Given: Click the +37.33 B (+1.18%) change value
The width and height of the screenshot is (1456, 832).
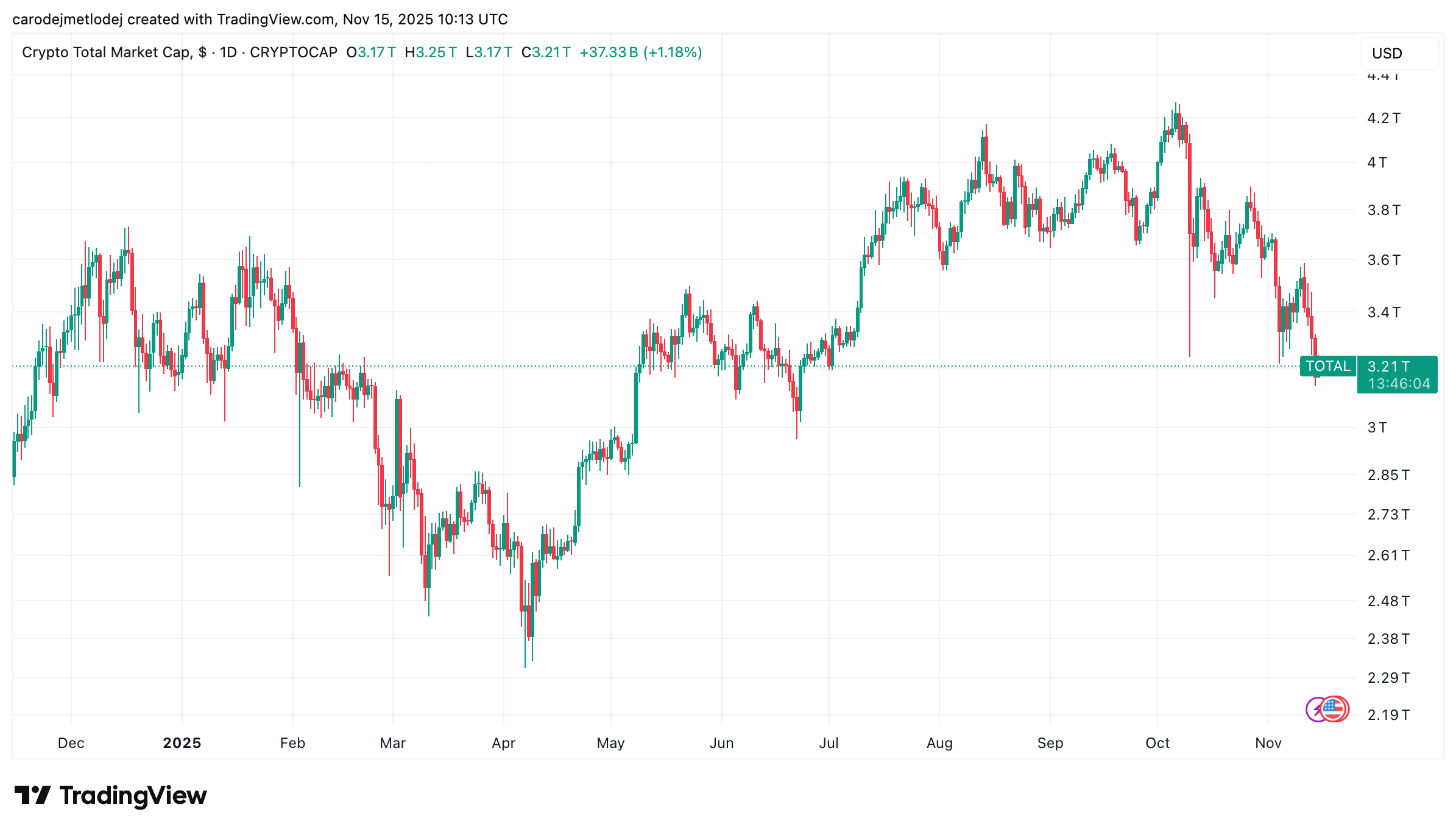Looking at the screenshot, I should point(640,52).
